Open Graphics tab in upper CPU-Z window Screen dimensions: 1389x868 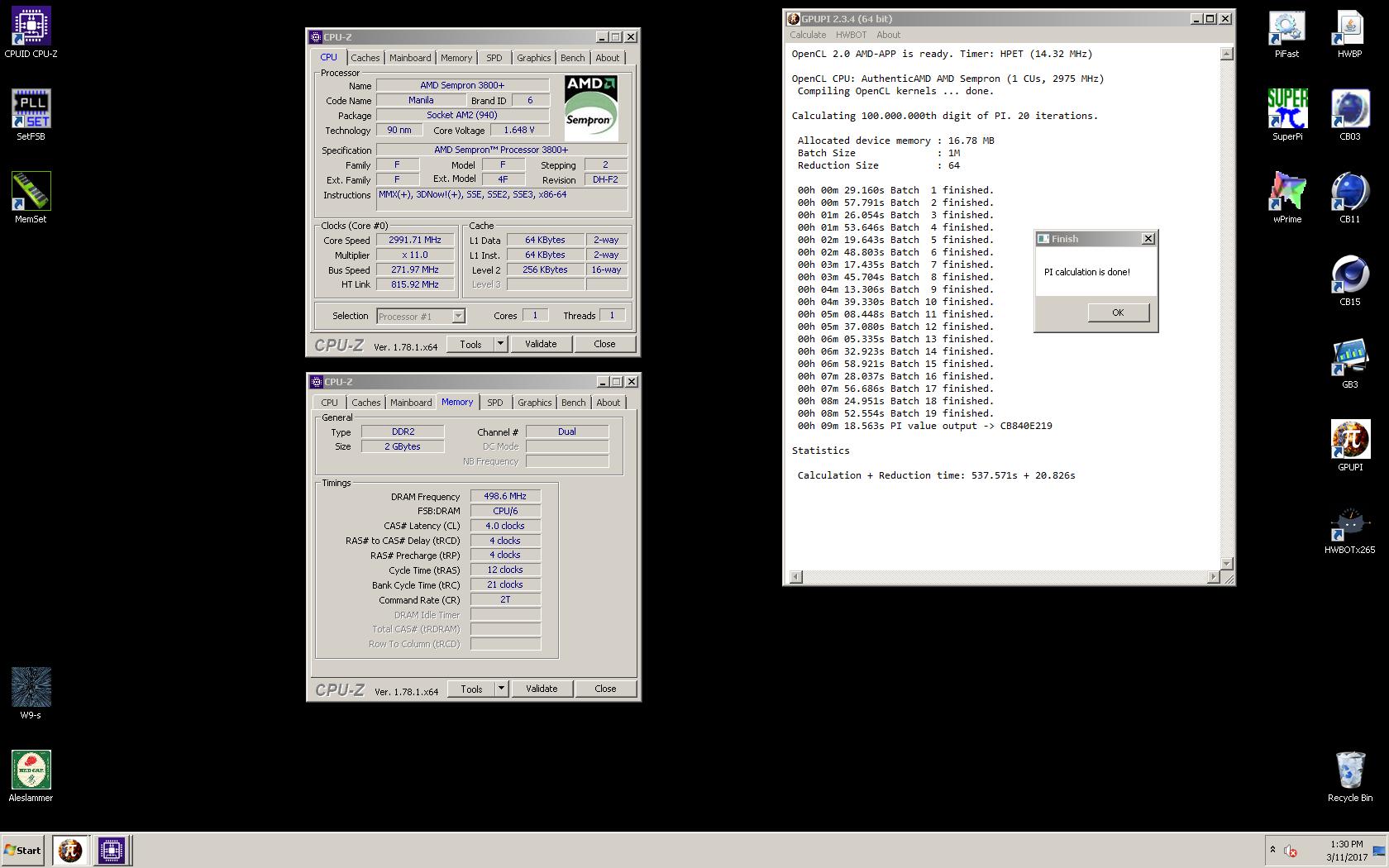pos(533,58)
